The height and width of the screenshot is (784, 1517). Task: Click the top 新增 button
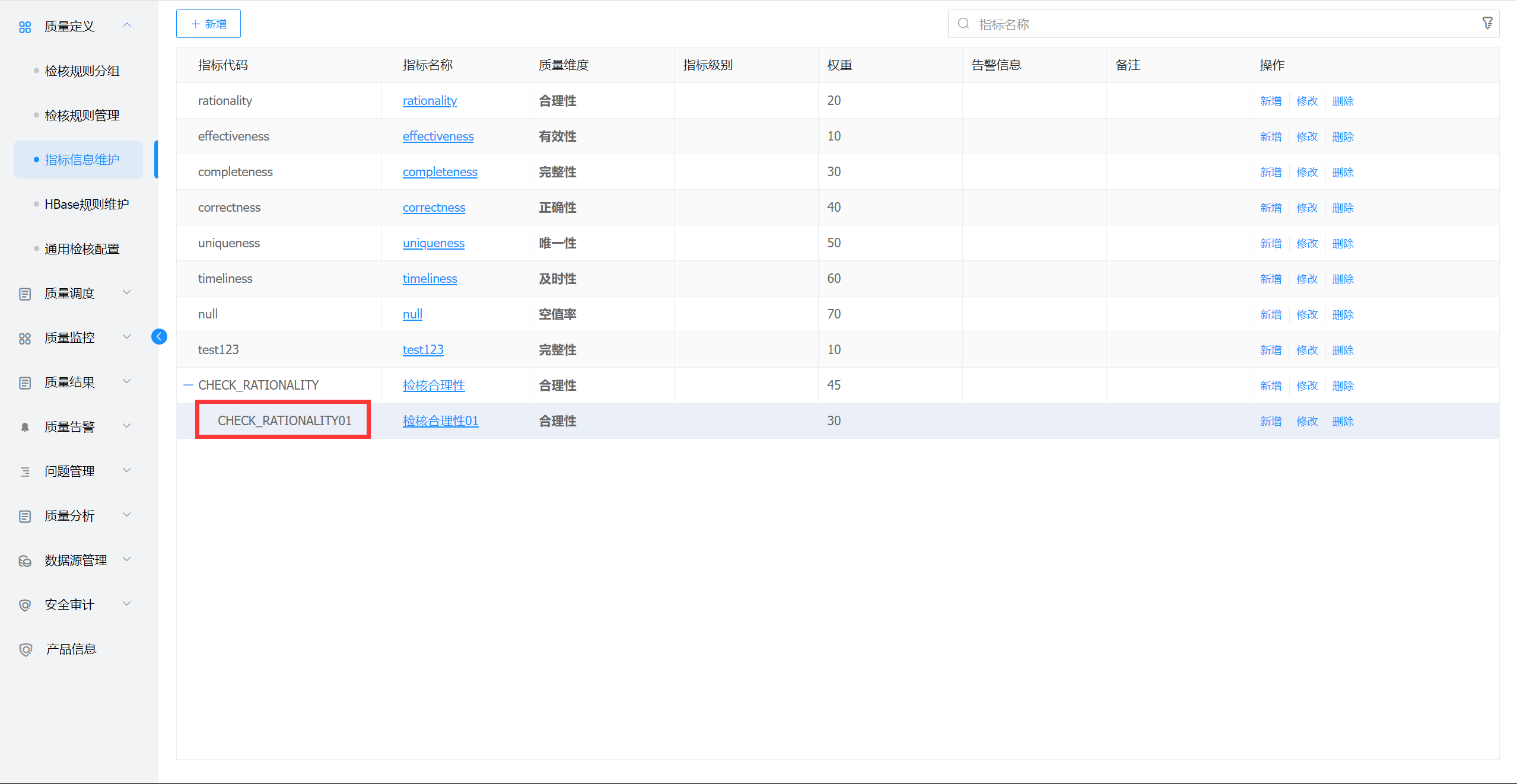(208, 24)
